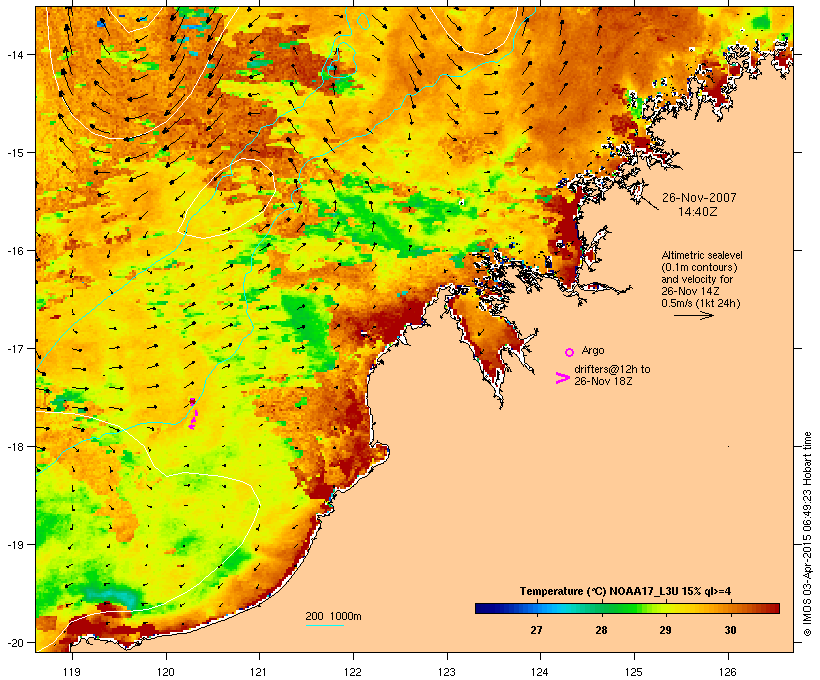The image size is (820, 680).
Task: Click the '200 1000m' bathymetry label
Action: point(333,616)
